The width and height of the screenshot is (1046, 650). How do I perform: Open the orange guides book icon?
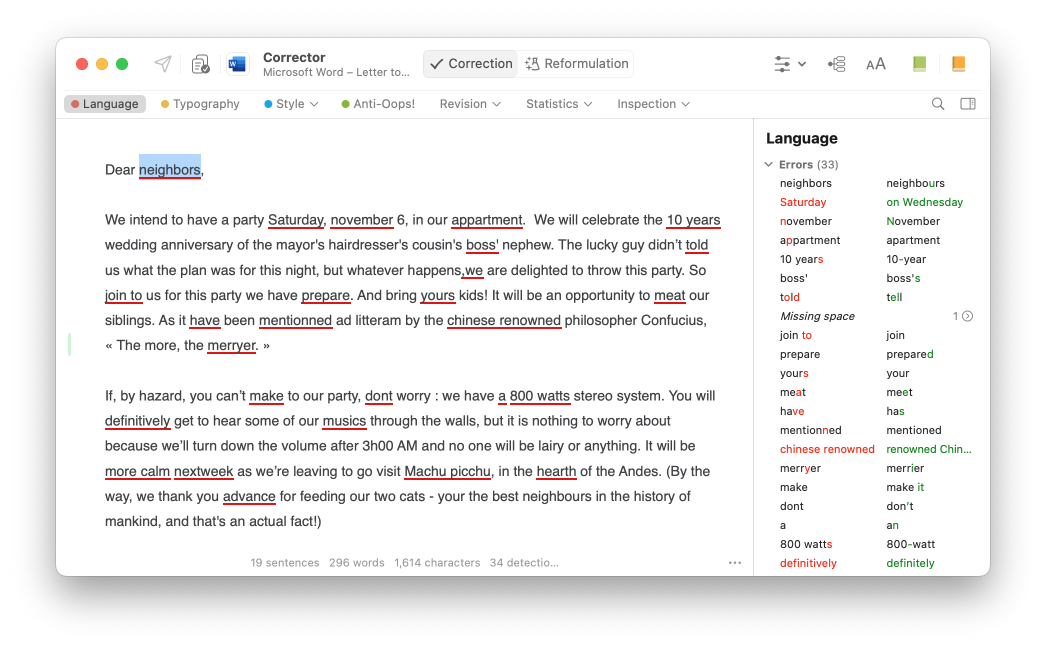[x=958, y=64]
